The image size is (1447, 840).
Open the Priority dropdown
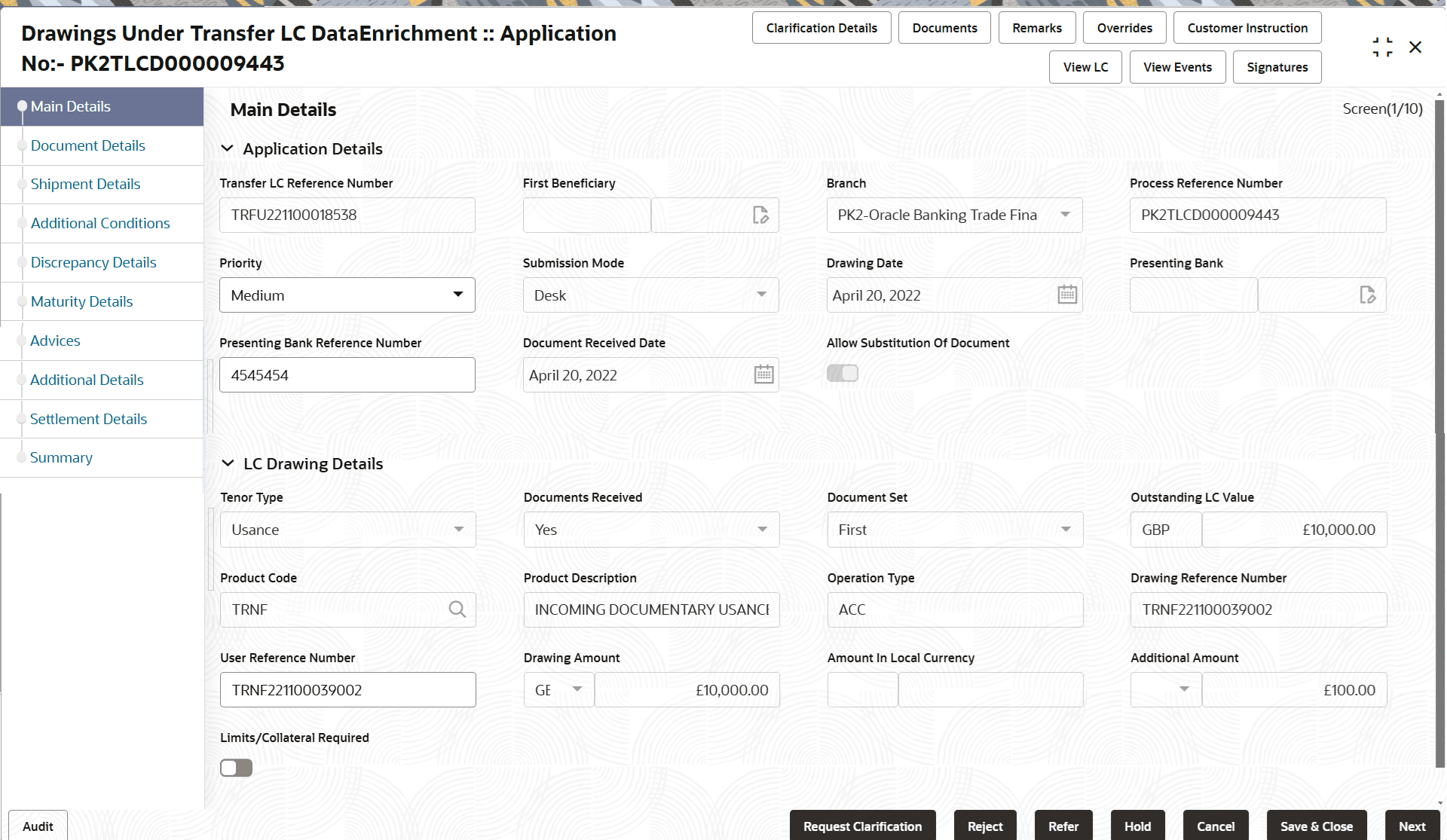click(458, 295)
